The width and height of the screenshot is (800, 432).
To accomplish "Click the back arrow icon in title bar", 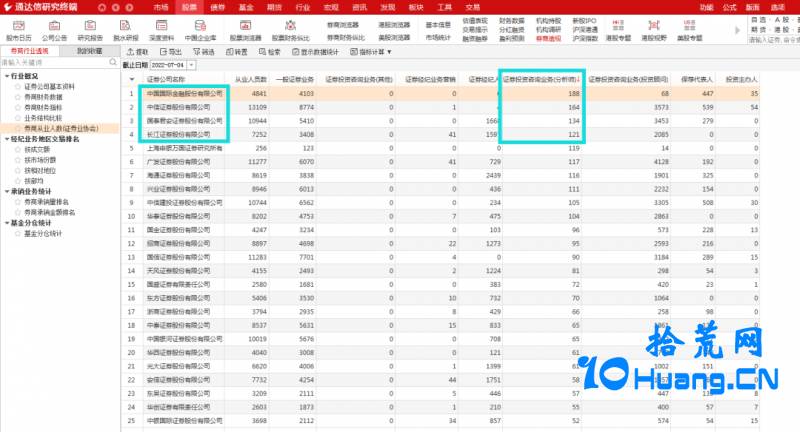I will tap(115, 7).
